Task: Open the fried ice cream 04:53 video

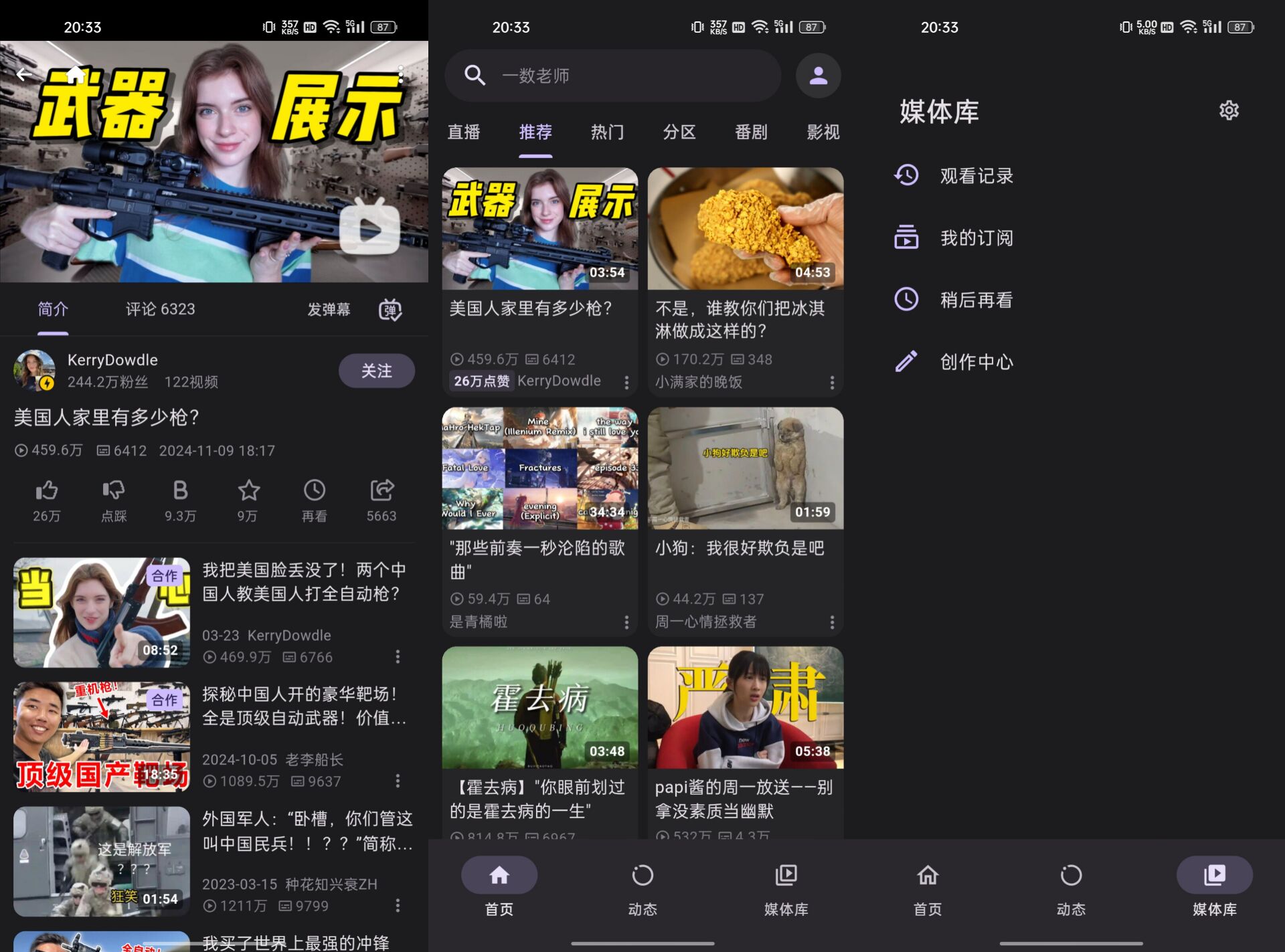Action: [x=746, y=229]
